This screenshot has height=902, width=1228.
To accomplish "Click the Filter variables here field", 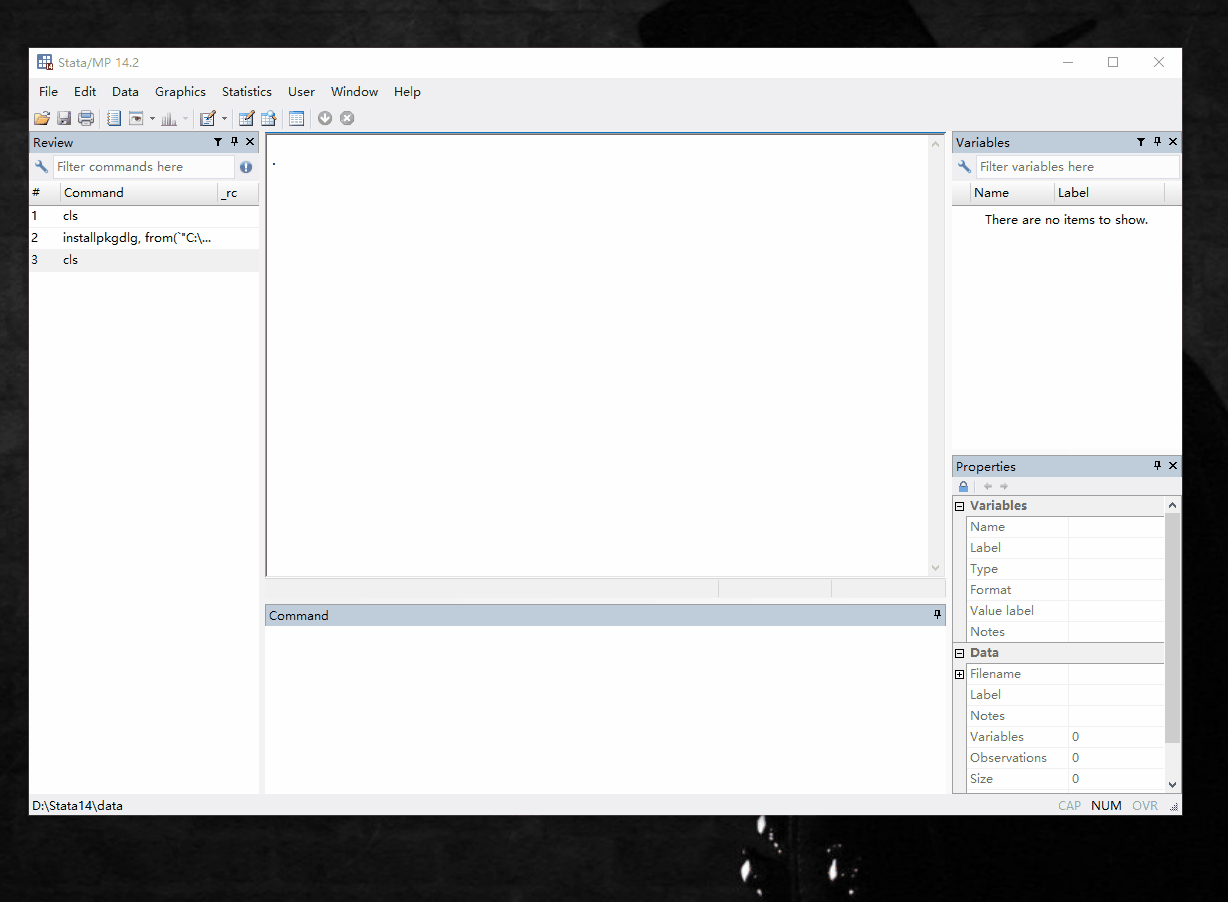I will point(1076,167).
